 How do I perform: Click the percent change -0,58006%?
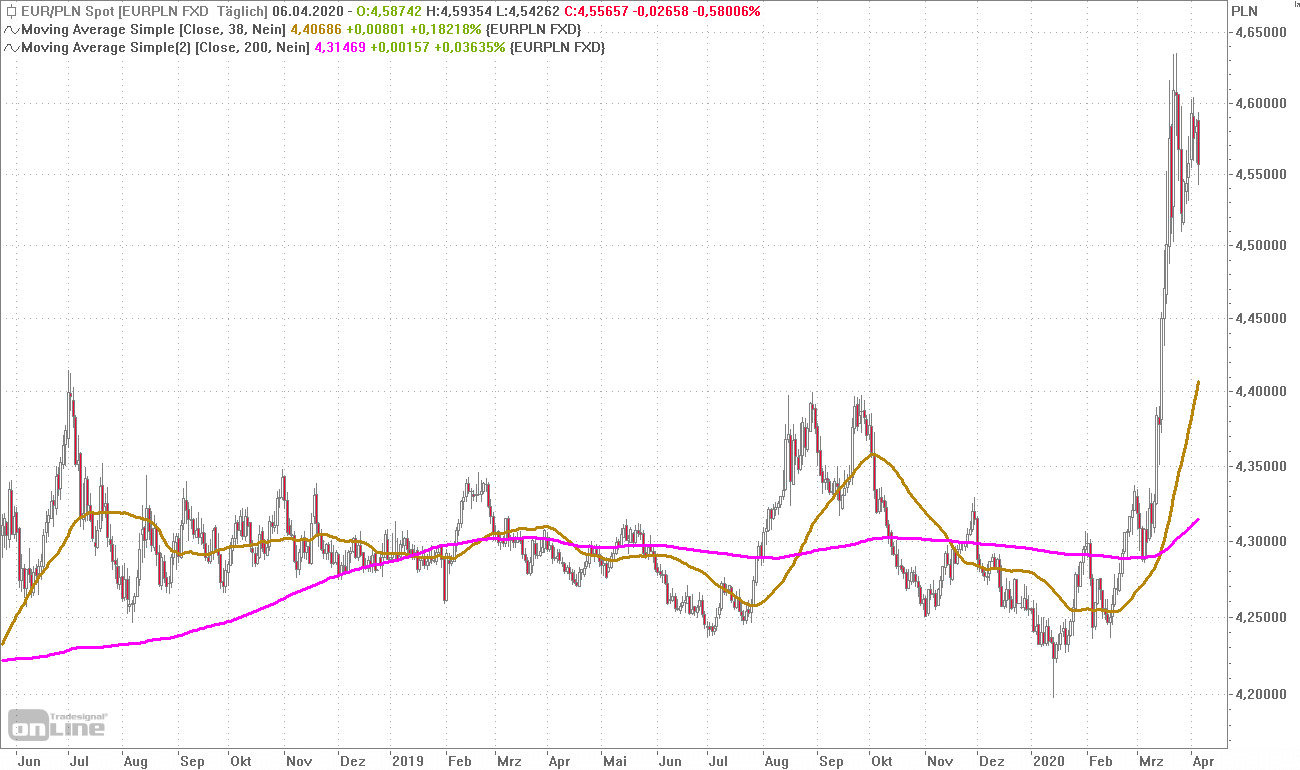point(726,11)
